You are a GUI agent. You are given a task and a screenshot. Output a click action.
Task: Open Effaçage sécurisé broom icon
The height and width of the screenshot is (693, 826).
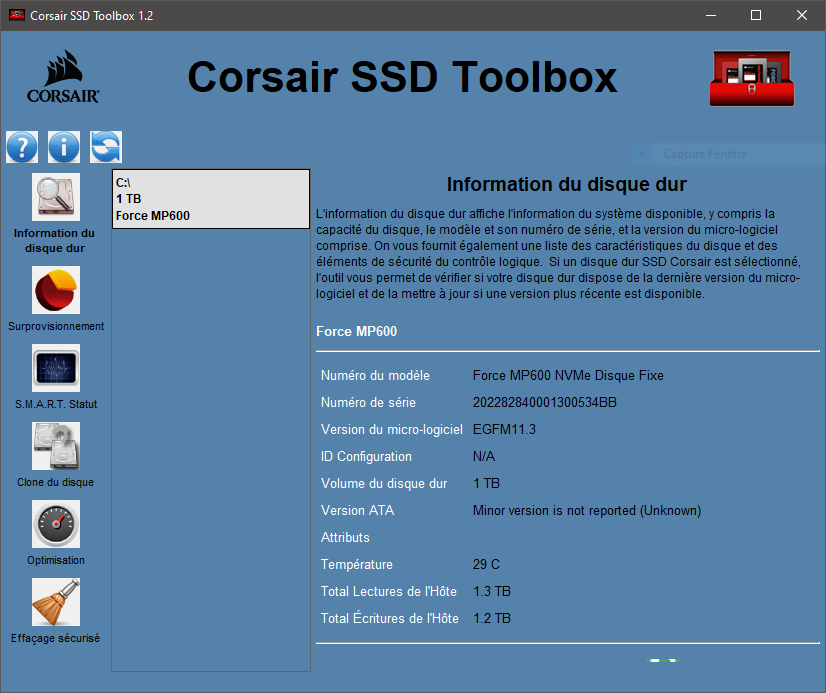click(x=56, y=602)
